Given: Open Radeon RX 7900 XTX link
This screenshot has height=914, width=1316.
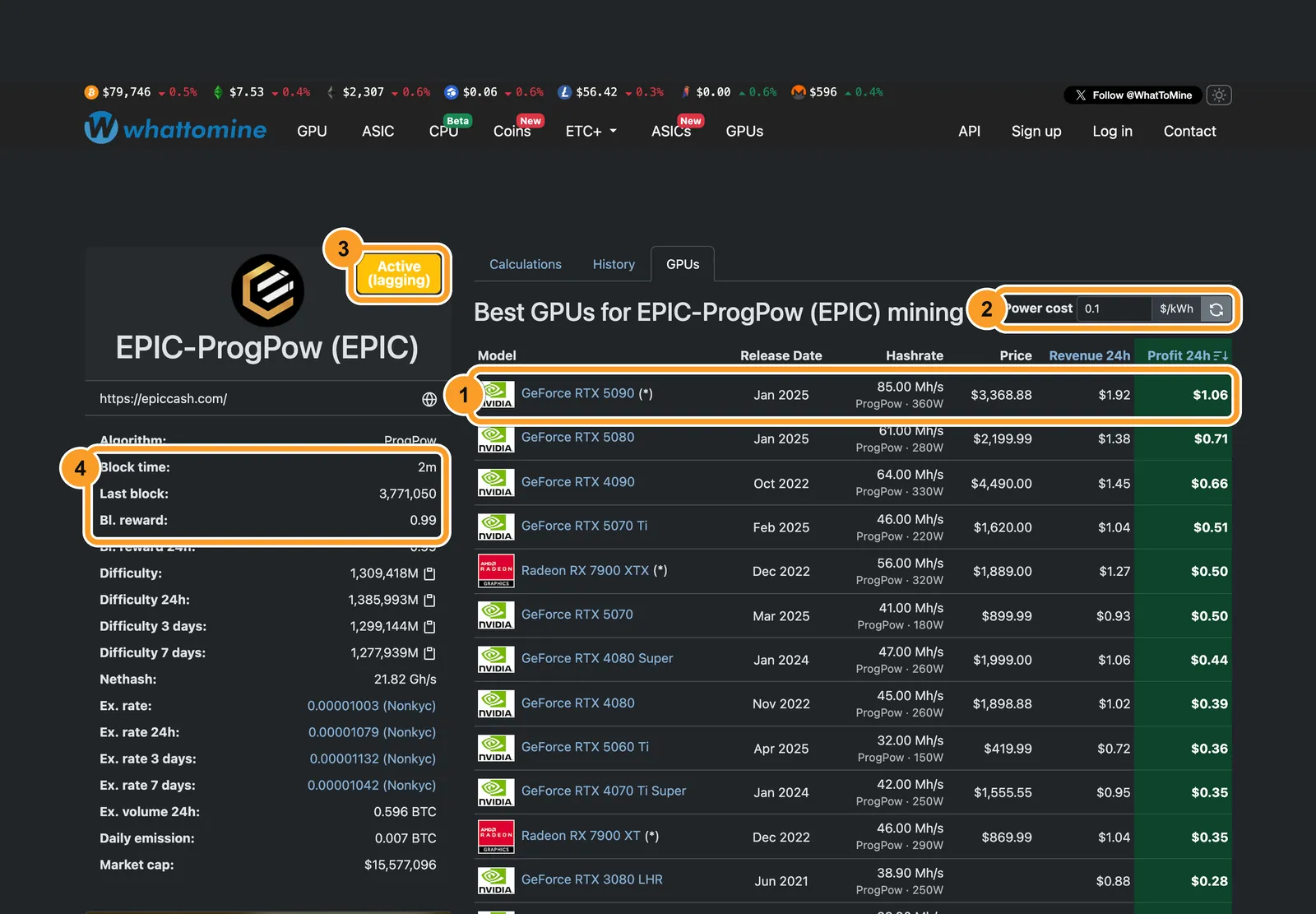Looking at the screenshot, I should click(586, 570).
